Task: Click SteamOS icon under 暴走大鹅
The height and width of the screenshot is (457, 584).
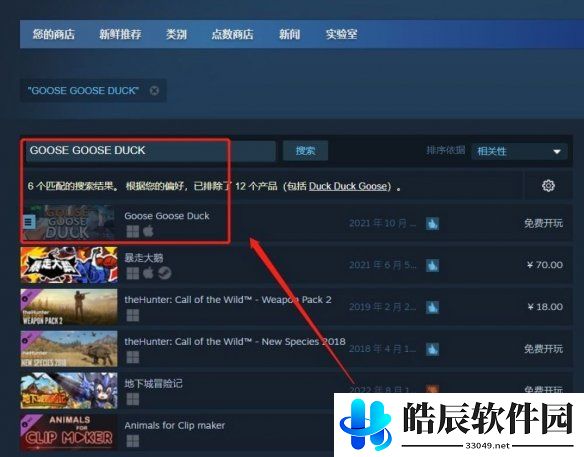Action: pos(164,273)
